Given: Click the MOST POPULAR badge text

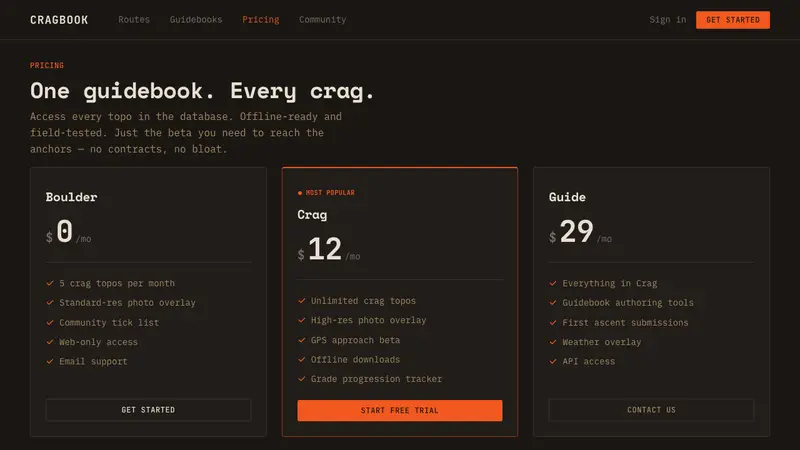Looking at the screenshot, I should (330, 193).
